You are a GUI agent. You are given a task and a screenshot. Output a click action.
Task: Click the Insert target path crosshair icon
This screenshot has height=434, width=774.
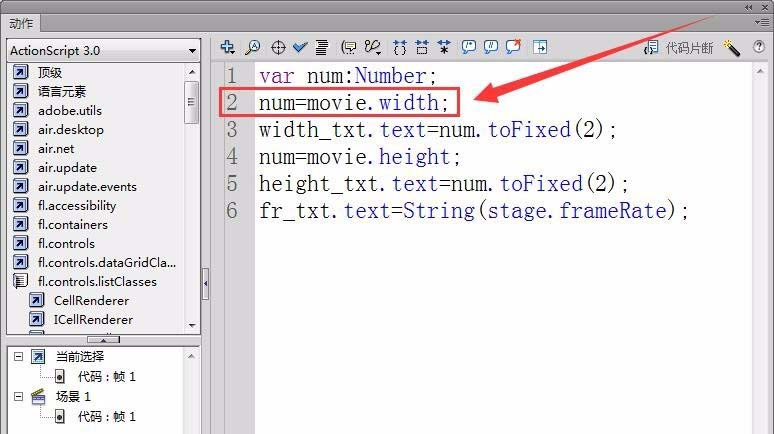pyautogui.click(x=278, y=47)
